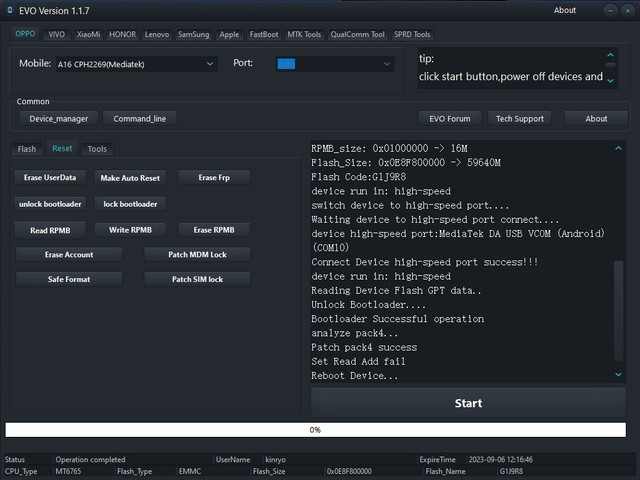Click the unlock bootloader button
This screenshot has height=480, width=640.
pyautogui.click(x=50, y=203)
